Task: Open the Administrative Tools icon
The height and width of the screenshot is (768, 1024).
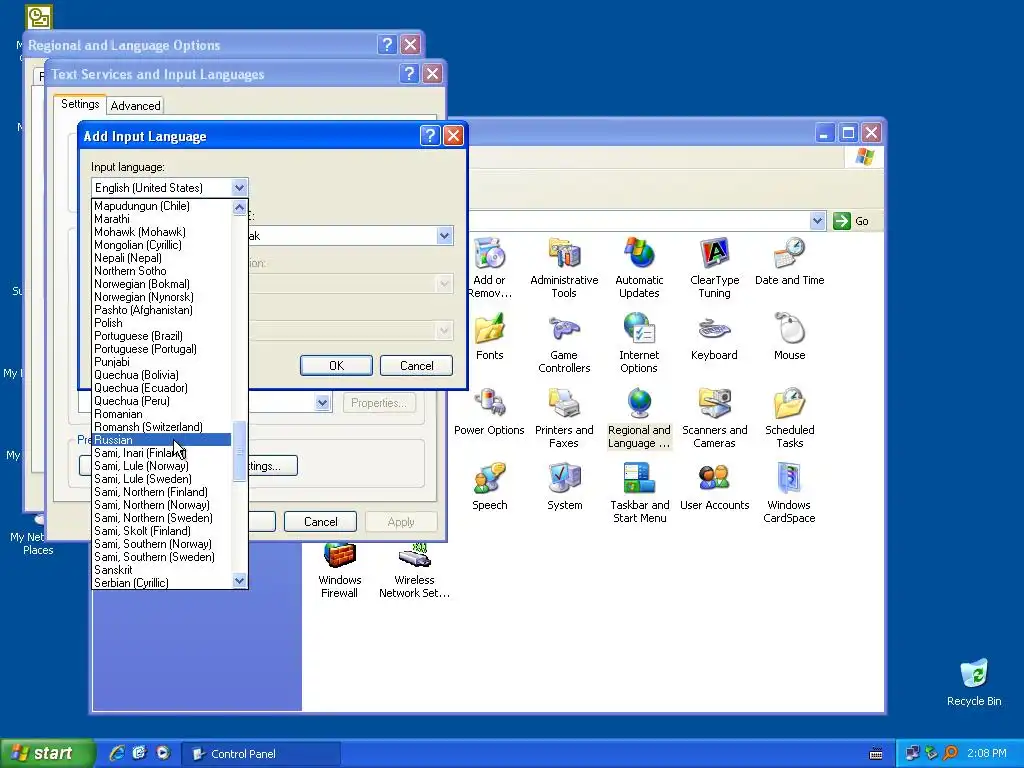Action: (564, 253)
